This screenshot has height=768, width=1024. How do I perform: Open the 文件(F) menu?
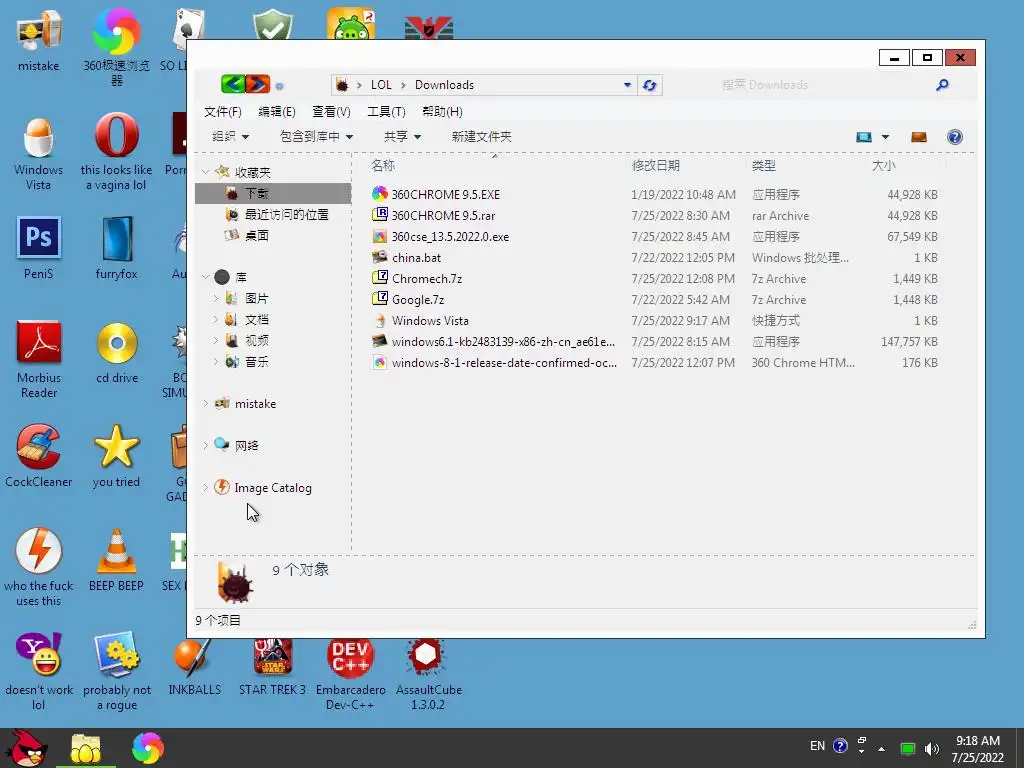tap(223, 112)
